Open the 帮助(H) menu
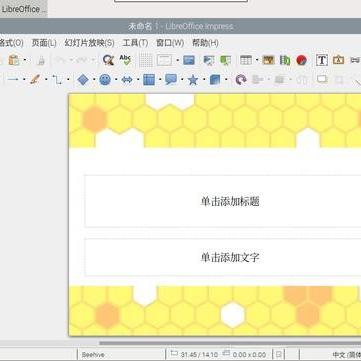The height and width of the screenshot is (361, 361). 205,43
